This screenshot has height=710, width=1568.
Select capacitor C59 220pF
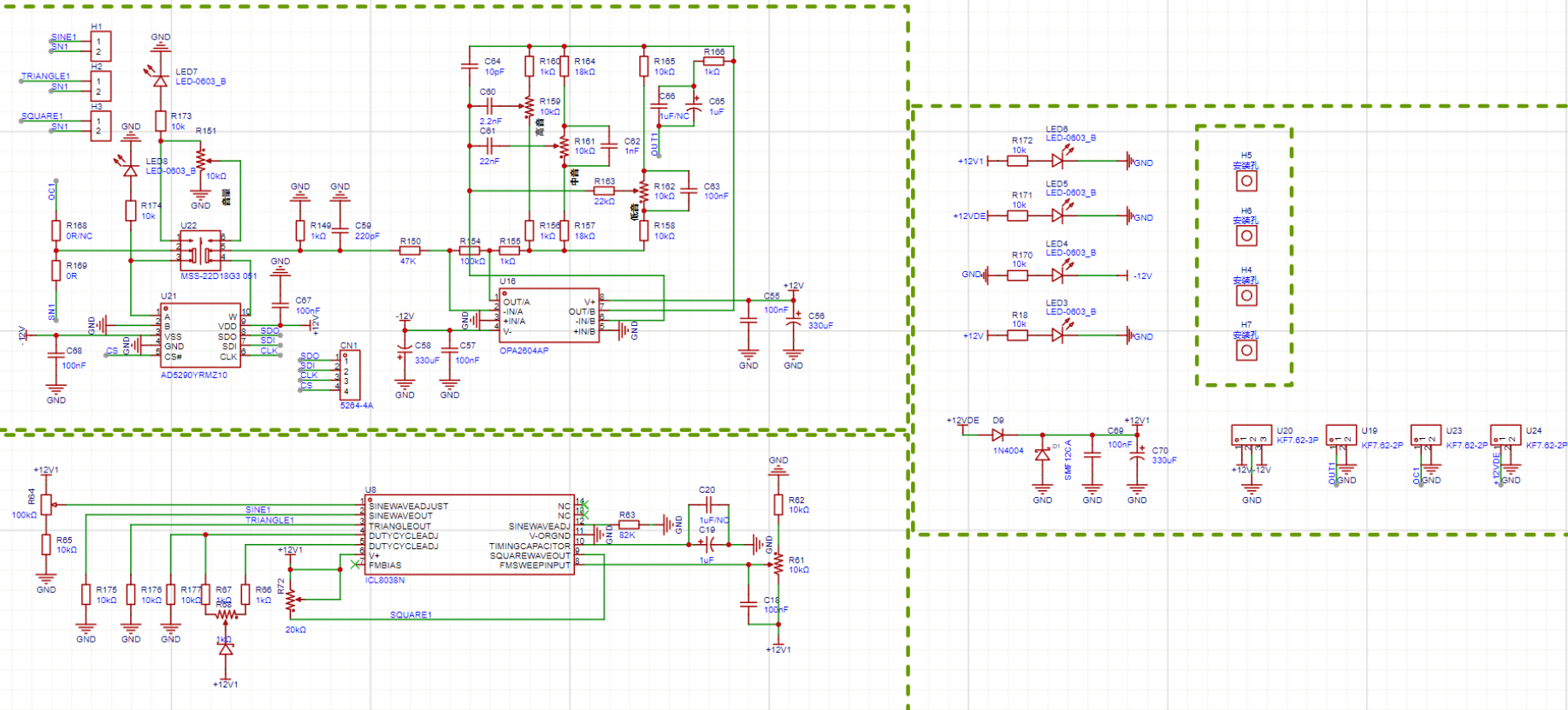click(x=340, y=230)
